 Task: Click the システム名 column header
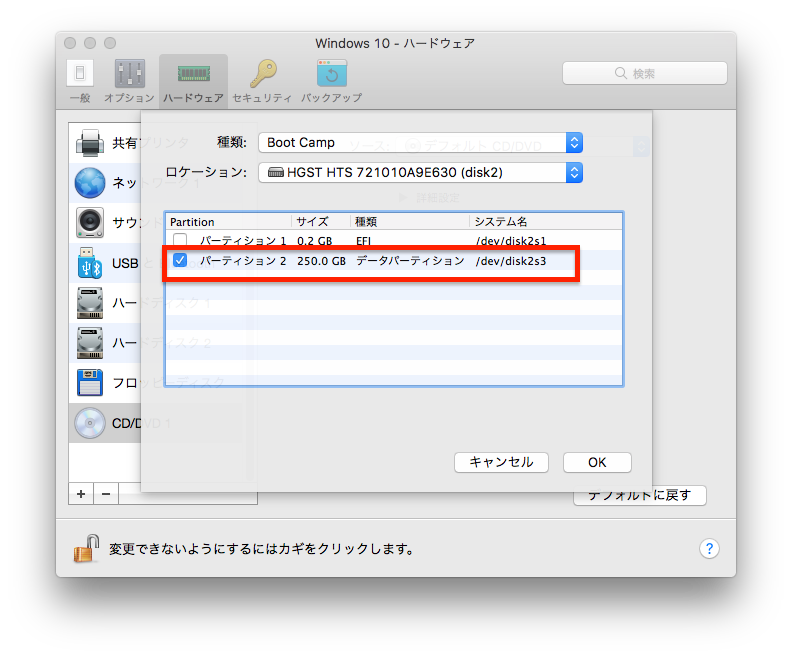(x=546, y=222)
